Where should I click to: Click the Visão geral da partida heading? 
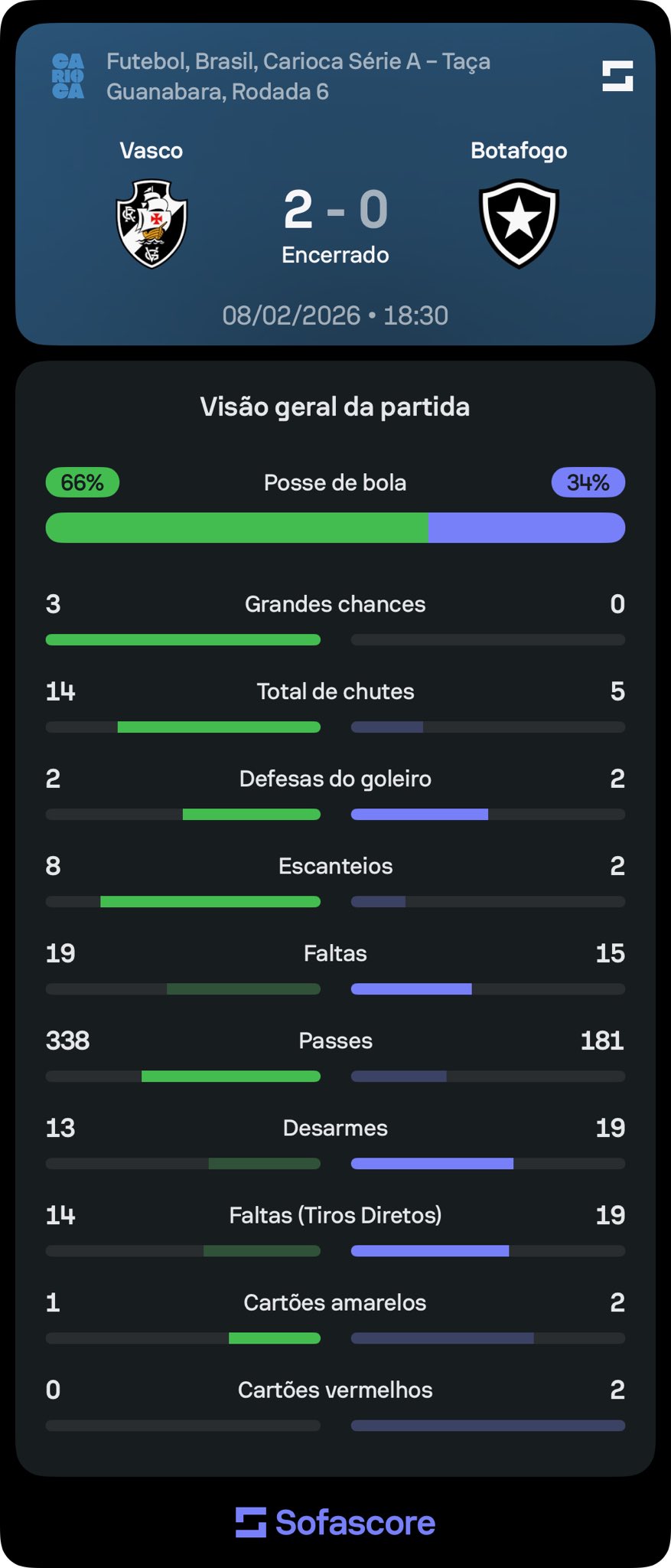[x=335, y=407]
